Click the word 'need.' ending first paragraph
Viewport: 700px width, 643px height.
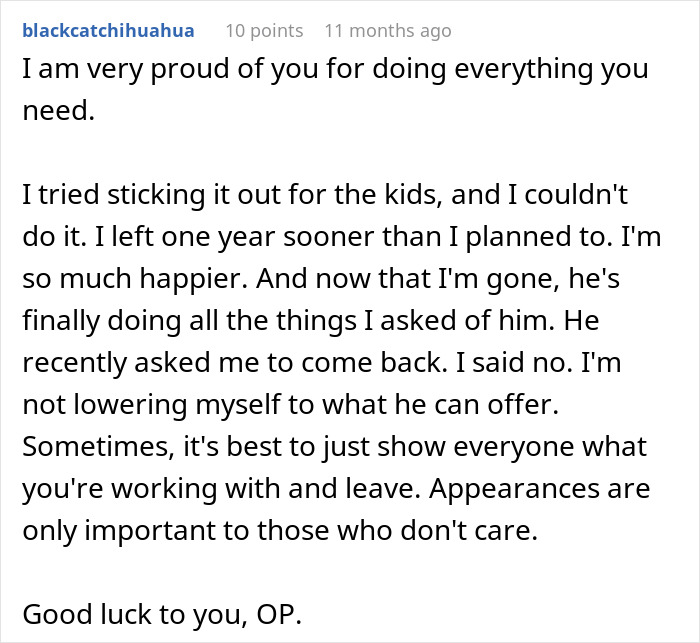[x=57, y=113]
